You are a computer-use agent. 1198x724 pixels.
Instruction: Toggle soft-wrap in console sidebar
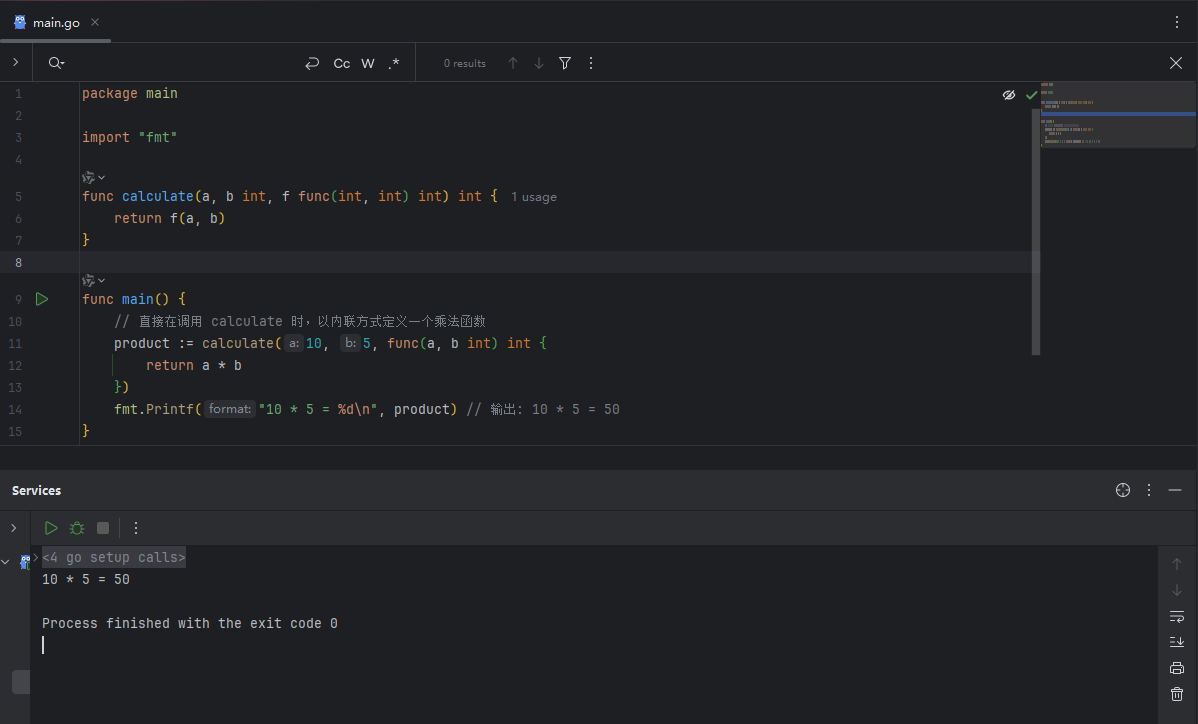click(x=1177, y=616)
